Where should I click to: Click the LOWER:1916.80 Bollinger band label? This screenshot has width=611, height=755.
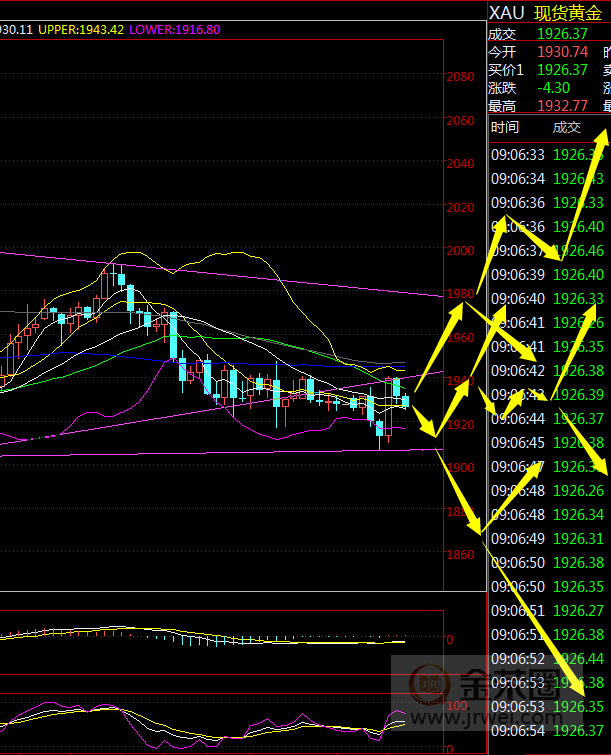point(173,30)
